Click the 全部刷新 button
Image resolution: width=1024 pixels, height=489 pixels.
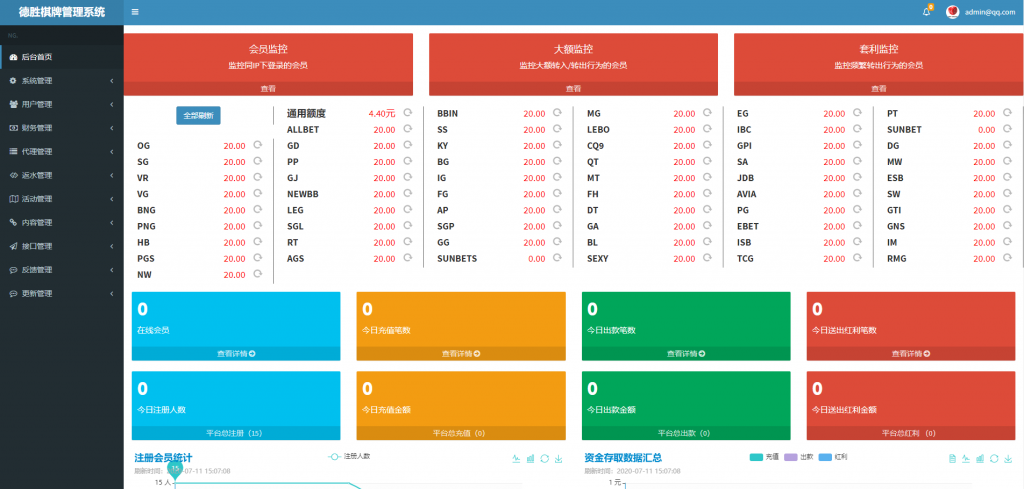tap(198, 115)
